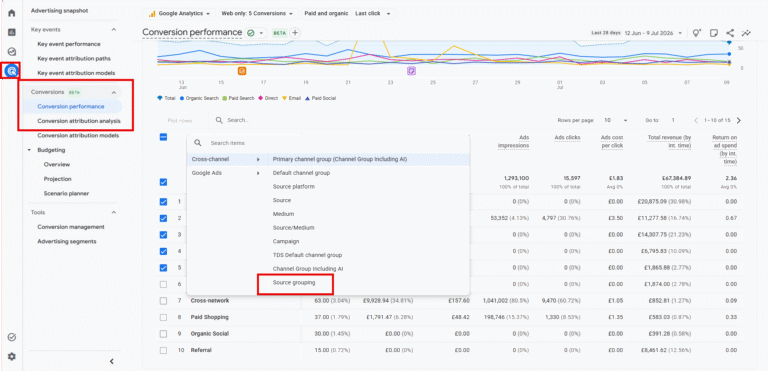Open Scenario planner under Budgeting
The width and height of the screenshot is (768, 371).
click(66, 194)
